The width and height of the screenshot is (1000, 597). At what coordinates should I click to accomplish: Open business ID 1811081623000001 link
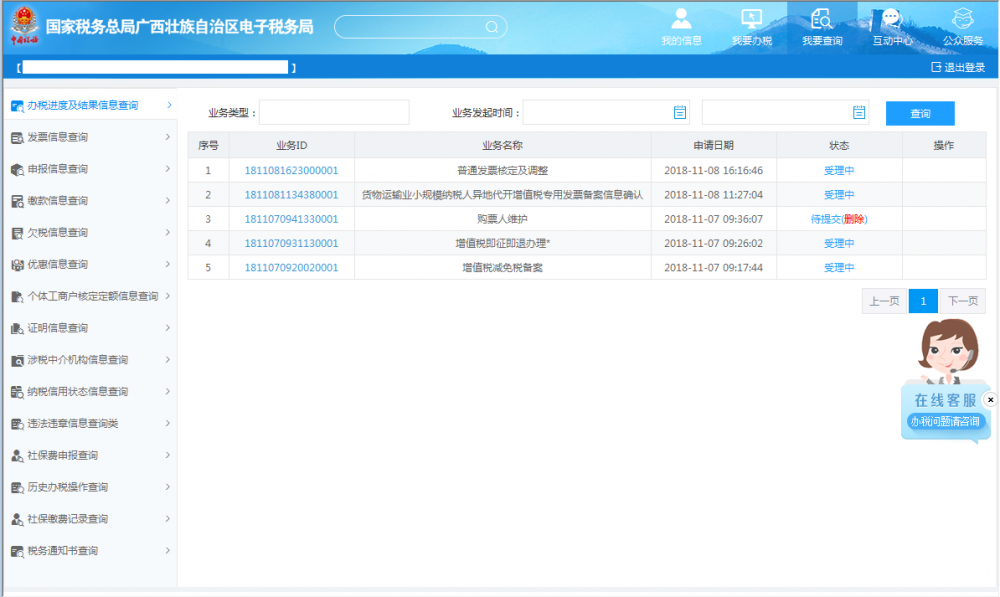point(291,171)
